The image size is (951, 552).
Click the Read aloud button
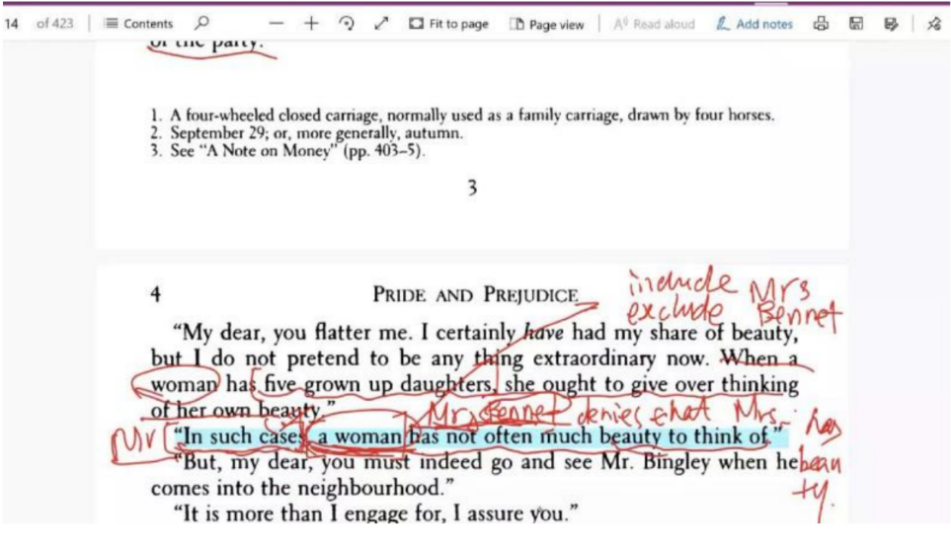(x=654, y=24)
